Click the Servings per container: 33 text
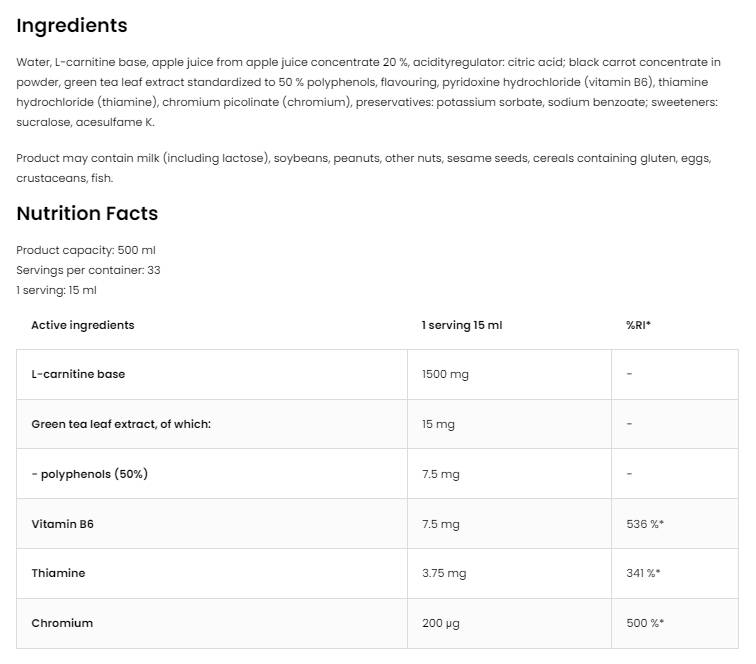This screenshot has height=664, width=756. coord(88,270)
